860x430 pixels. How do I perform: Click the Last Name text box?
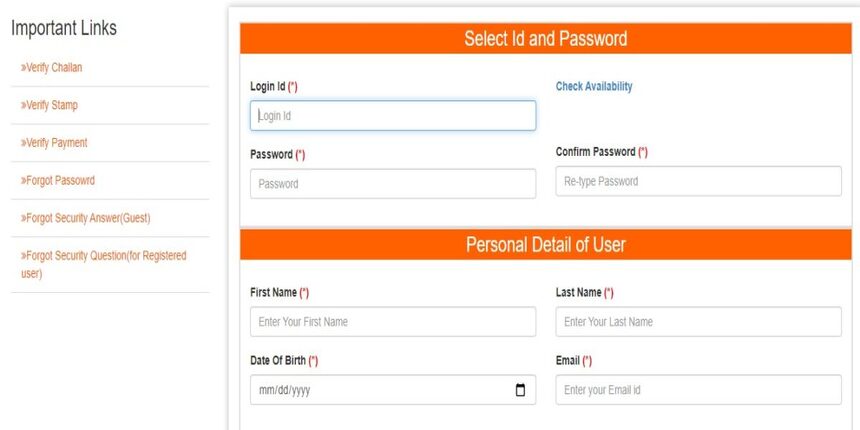(x=698, y=321)
